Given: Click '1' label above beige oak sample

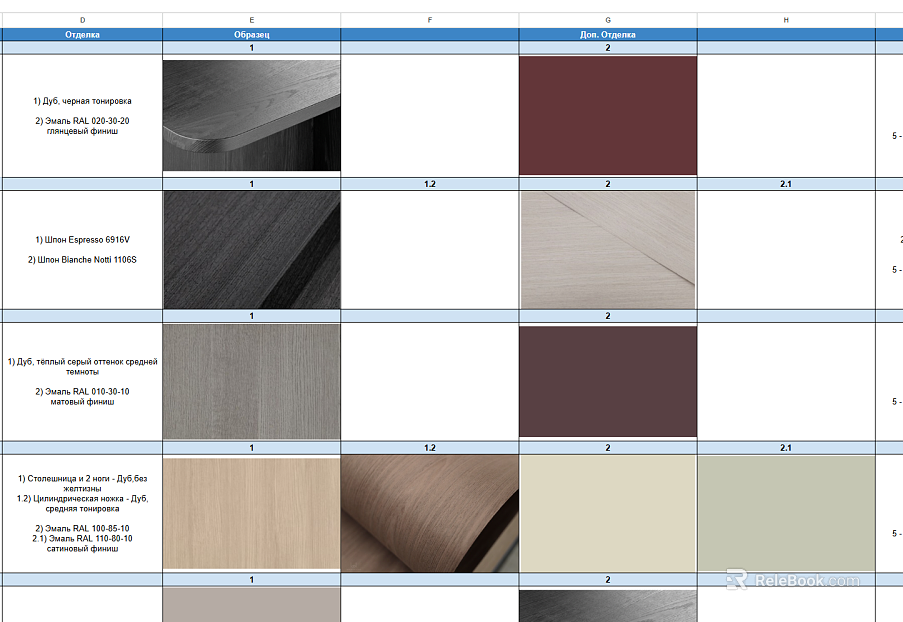Looking at the screenshot, I should (x=252, y=447).
